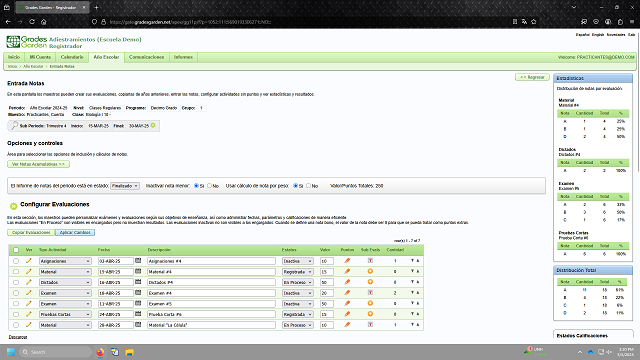The height and width of the screenshot is (360, 640).
Task: Click the Windows Start button
Action: pyautogui.click(x=11, y=352)
